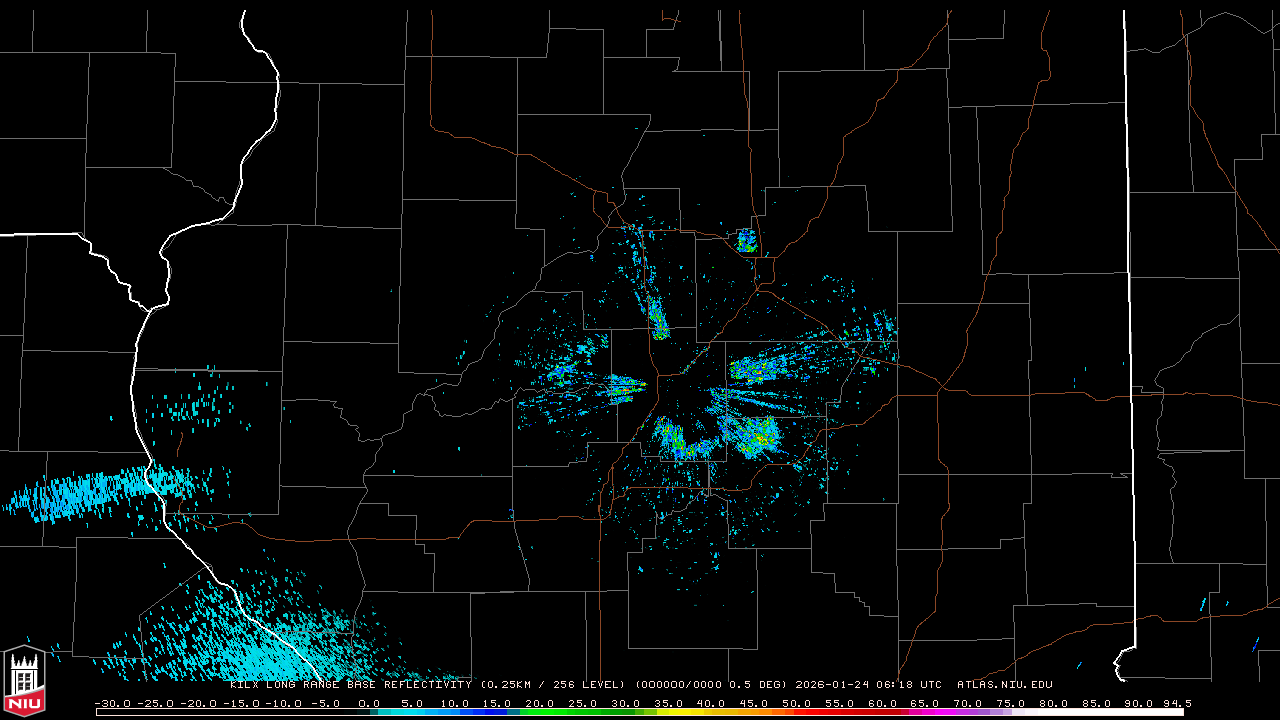This screenshot has width=1280, height=720.
Task: Click the large cyan echo band at far left
Action: coord(90,492)
